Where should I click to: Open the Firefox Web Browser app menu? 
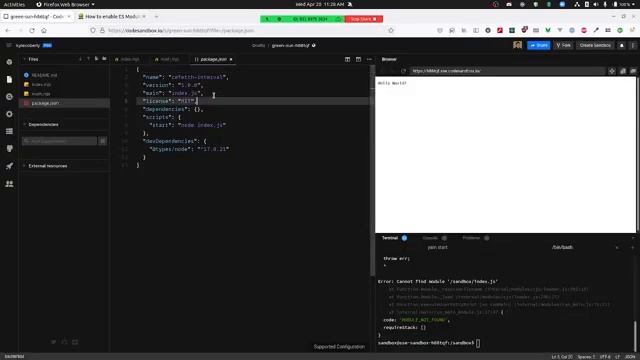65,4
